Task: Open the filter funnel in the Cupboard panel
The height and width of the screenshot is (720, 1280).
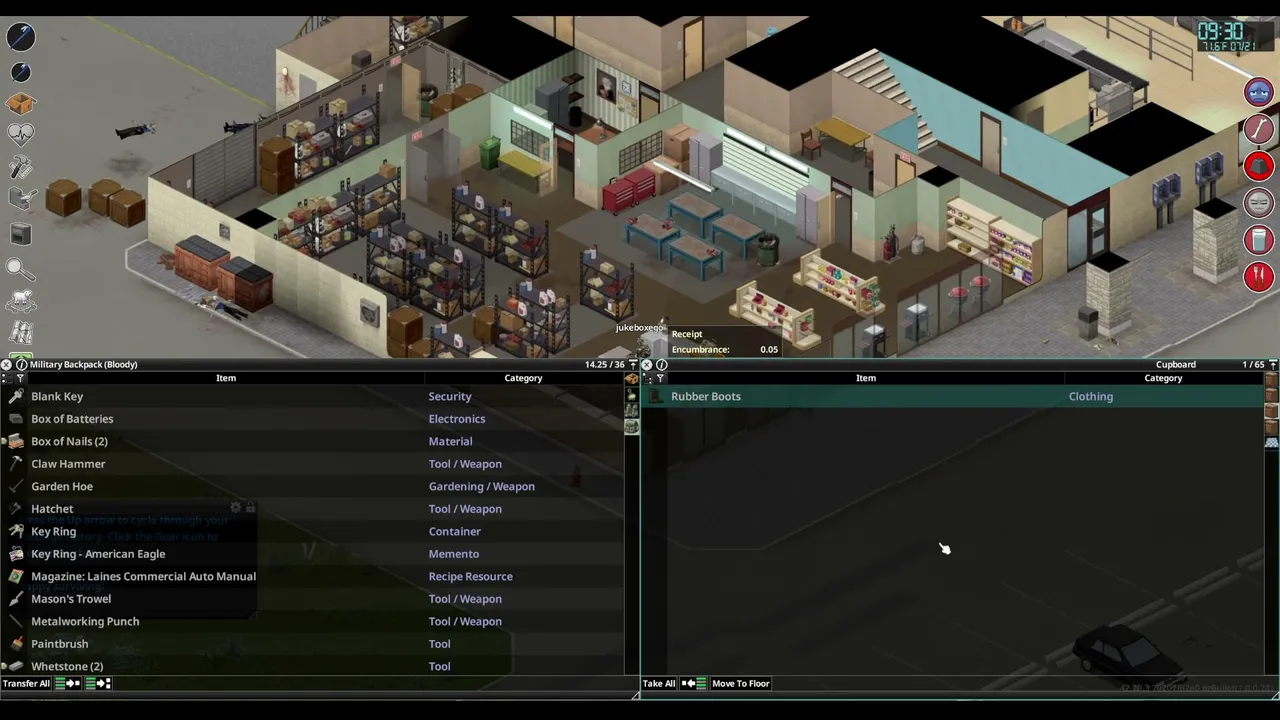Action: (660, 378)
